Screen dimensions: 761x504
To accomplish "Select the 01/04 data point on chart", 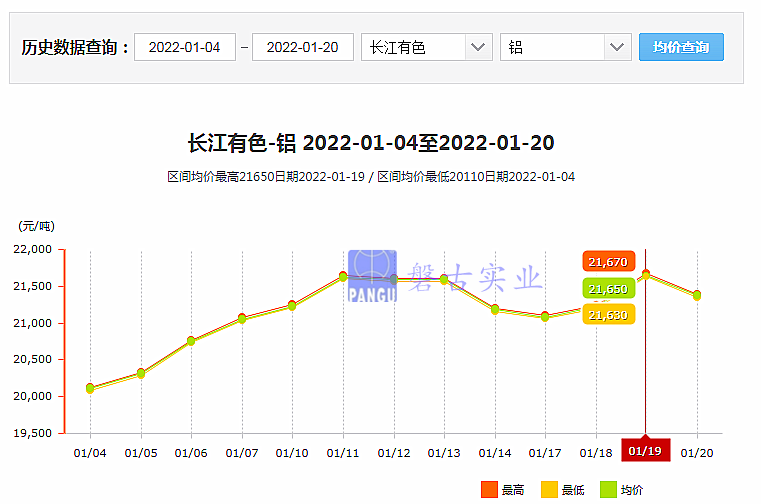I will (90, 388).
